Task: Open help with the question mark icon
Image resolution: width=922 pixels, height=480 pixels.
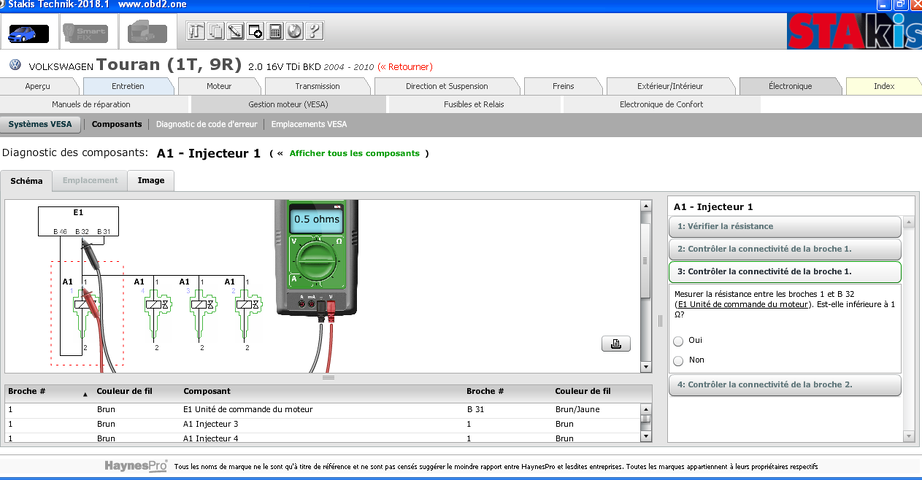Action: 314,31
